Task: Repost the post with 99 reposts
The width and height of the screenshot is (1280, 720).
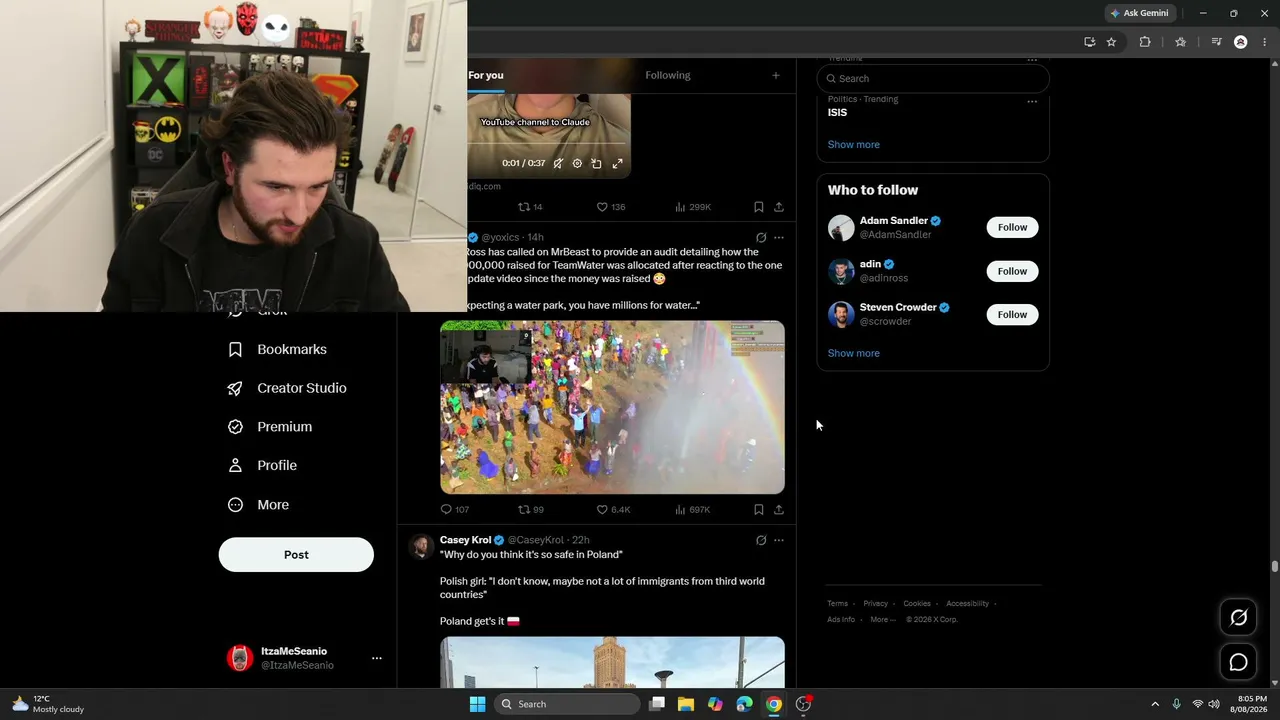Action: [531, 510]
